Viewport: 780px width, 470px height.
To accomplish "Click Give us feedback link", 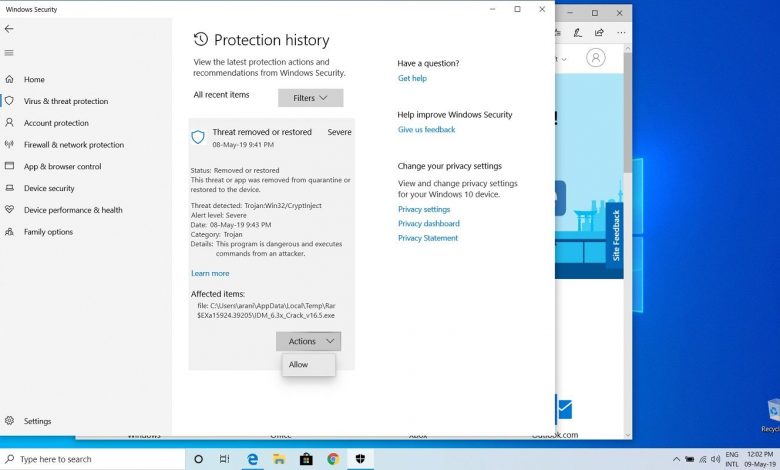I will click(x=426, y=130).
